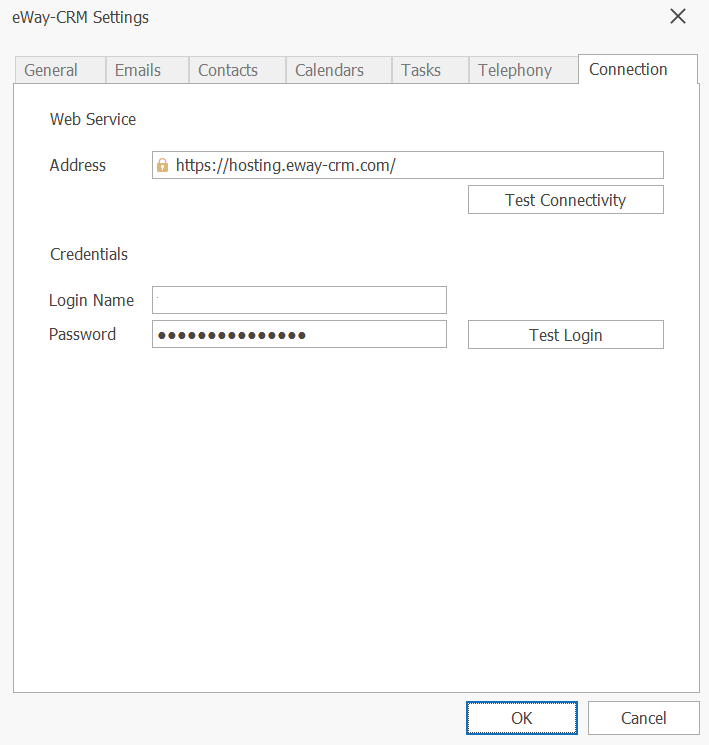Click the Password label

tap(82, 334)
